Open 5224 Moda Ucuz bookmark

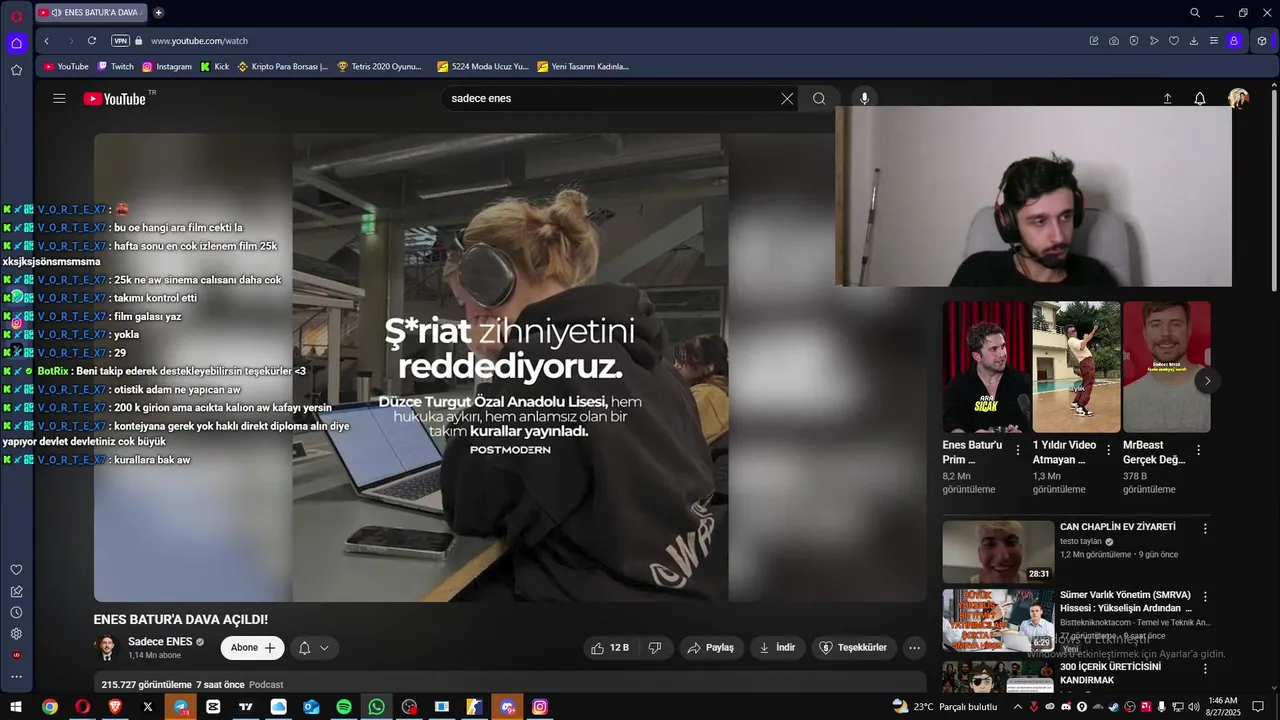pyautogui.click(x=483, y=67)
